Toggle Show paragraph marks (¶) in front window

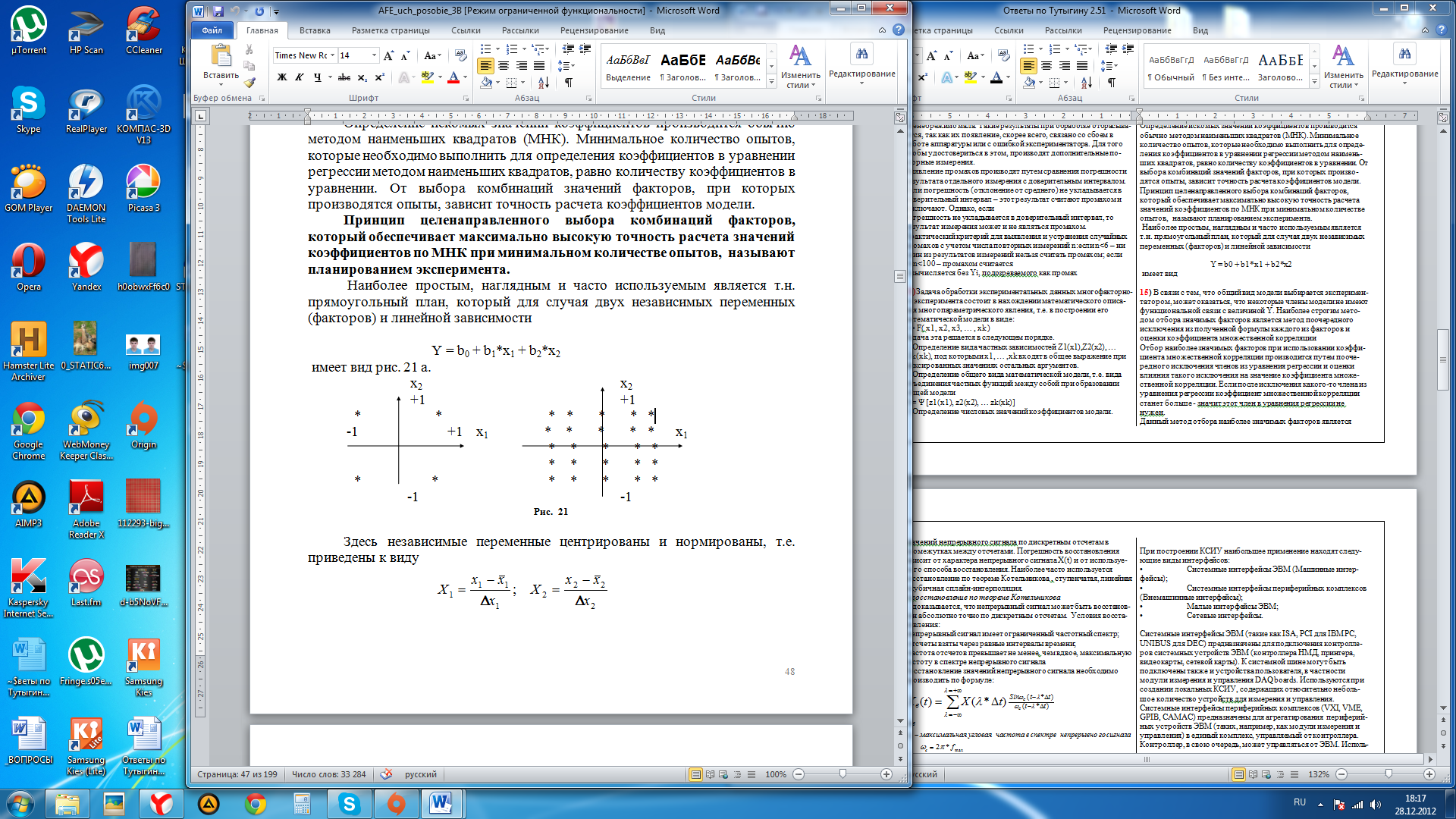point(568,82)
